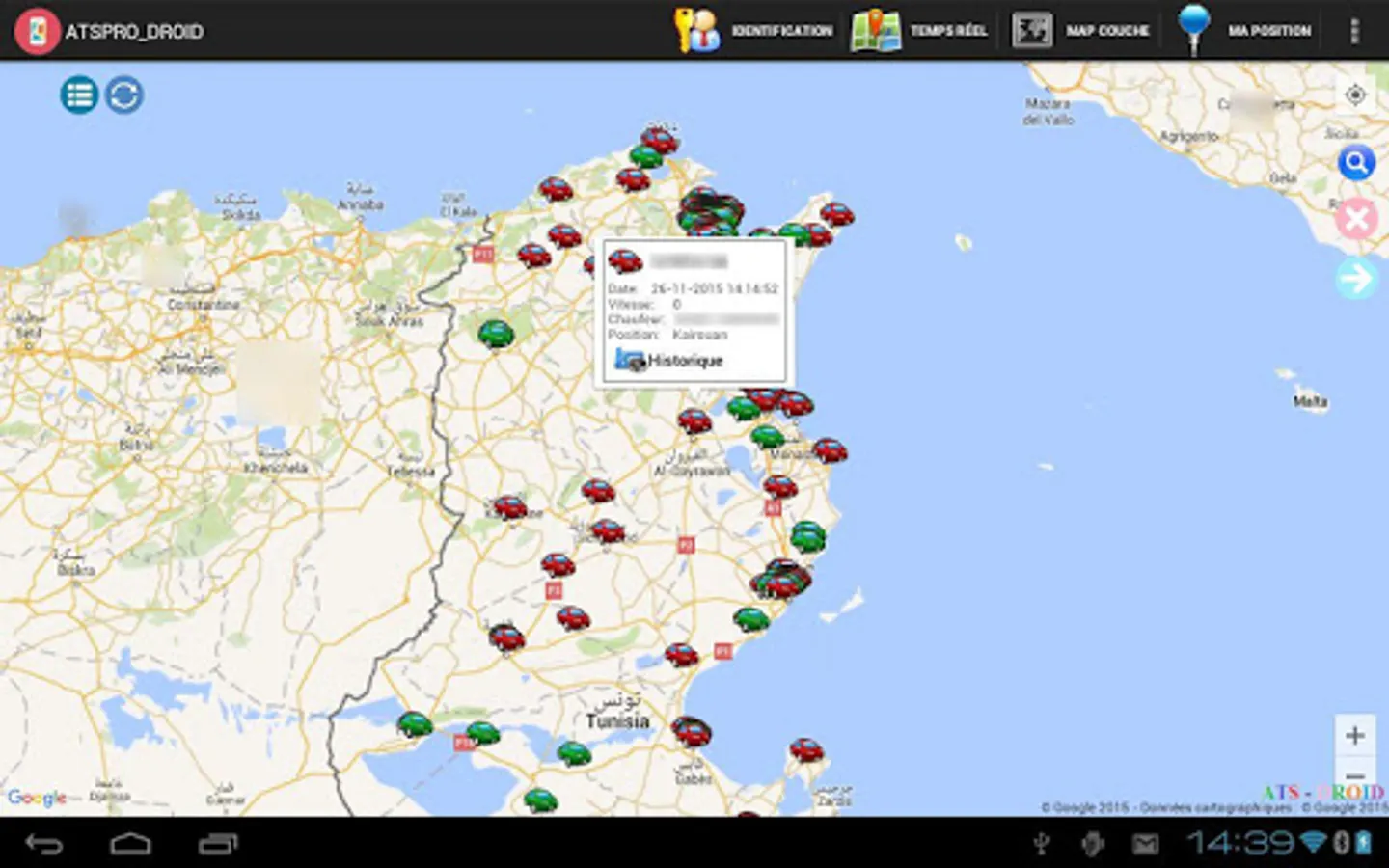Open the blue magnifier search button
1389x868 pixels.
pos(1356,163)
